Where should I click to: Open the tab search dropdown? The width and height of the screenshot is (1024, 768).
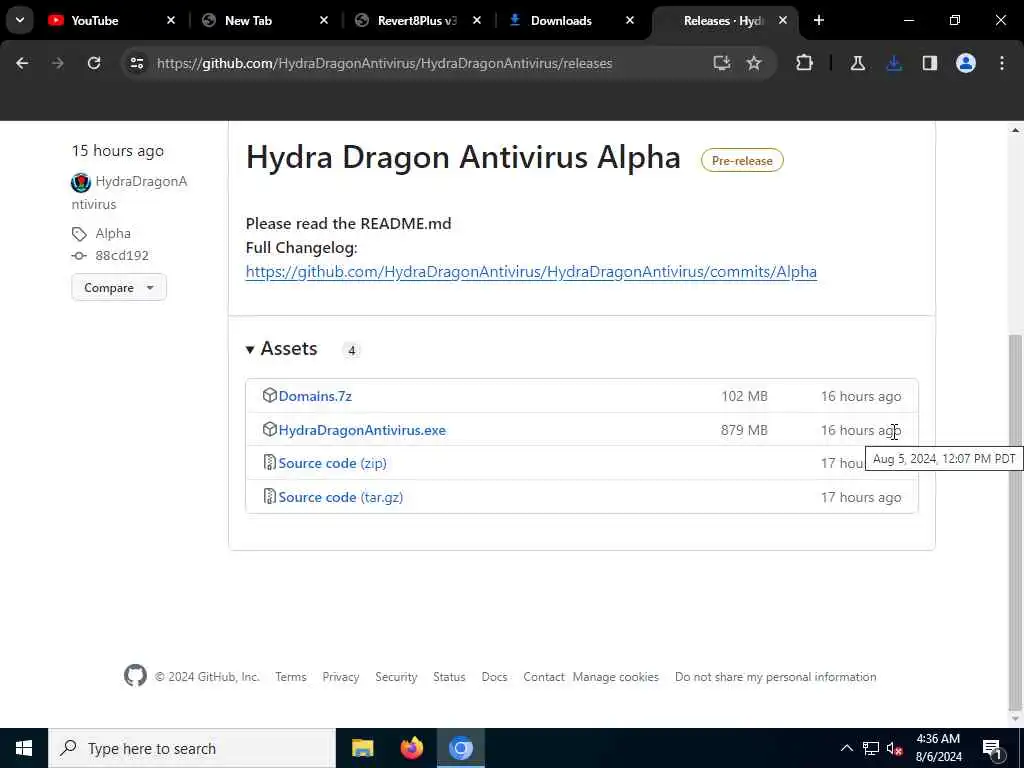(20, 20)
